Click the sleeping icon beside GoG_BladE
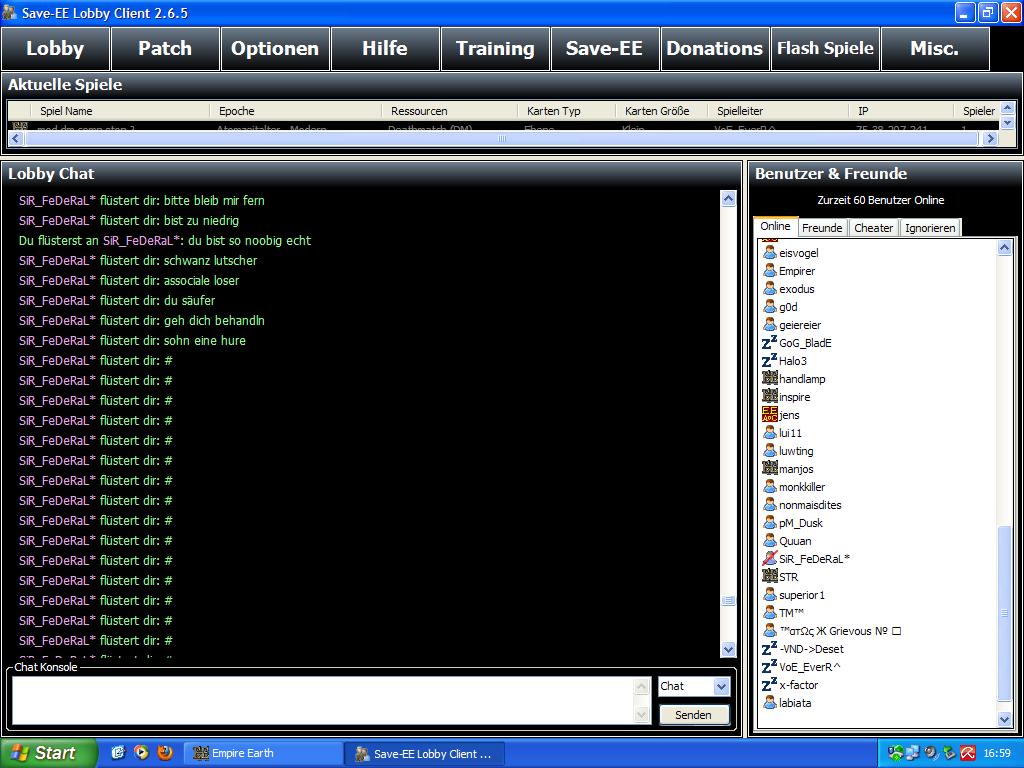 click(x=769, y=343)
